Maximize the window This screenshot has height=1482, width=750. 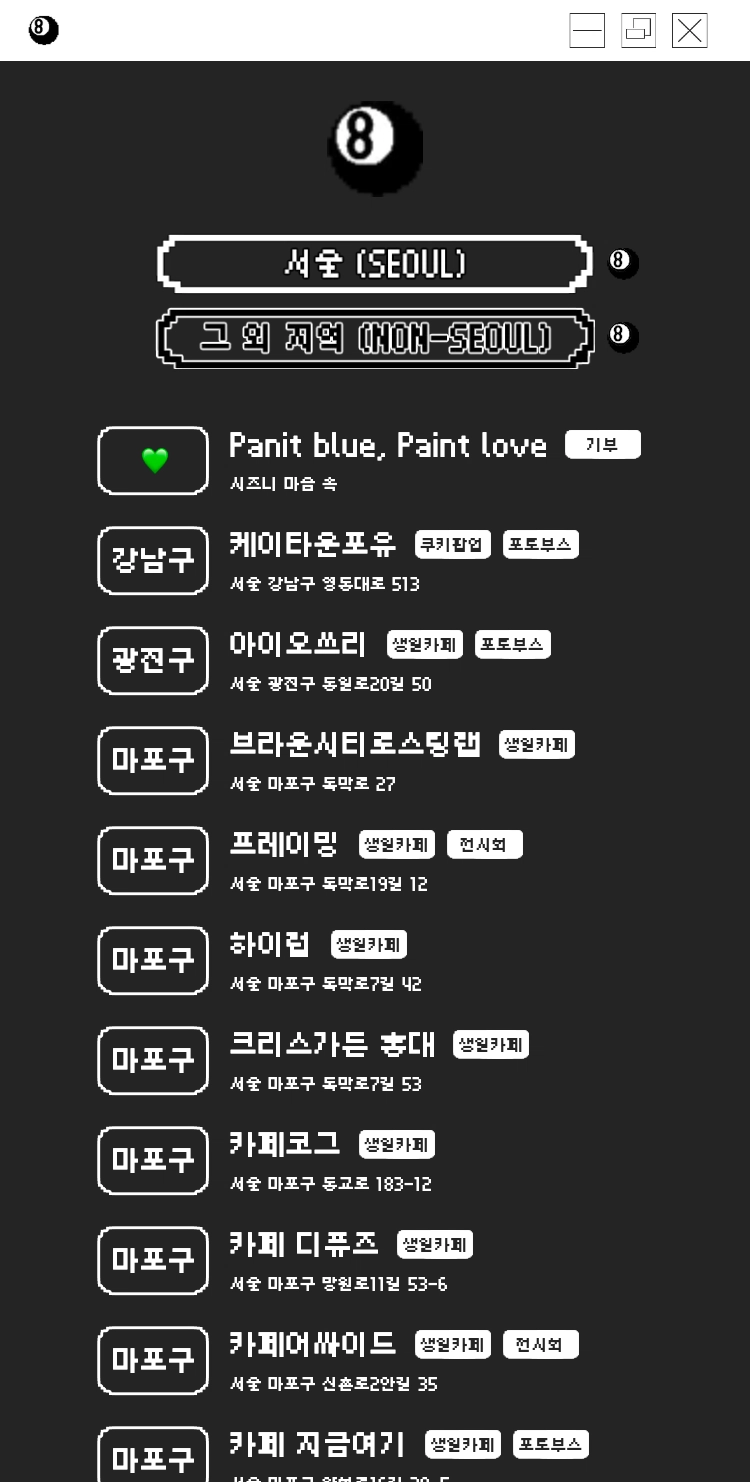tap(638, 31)
